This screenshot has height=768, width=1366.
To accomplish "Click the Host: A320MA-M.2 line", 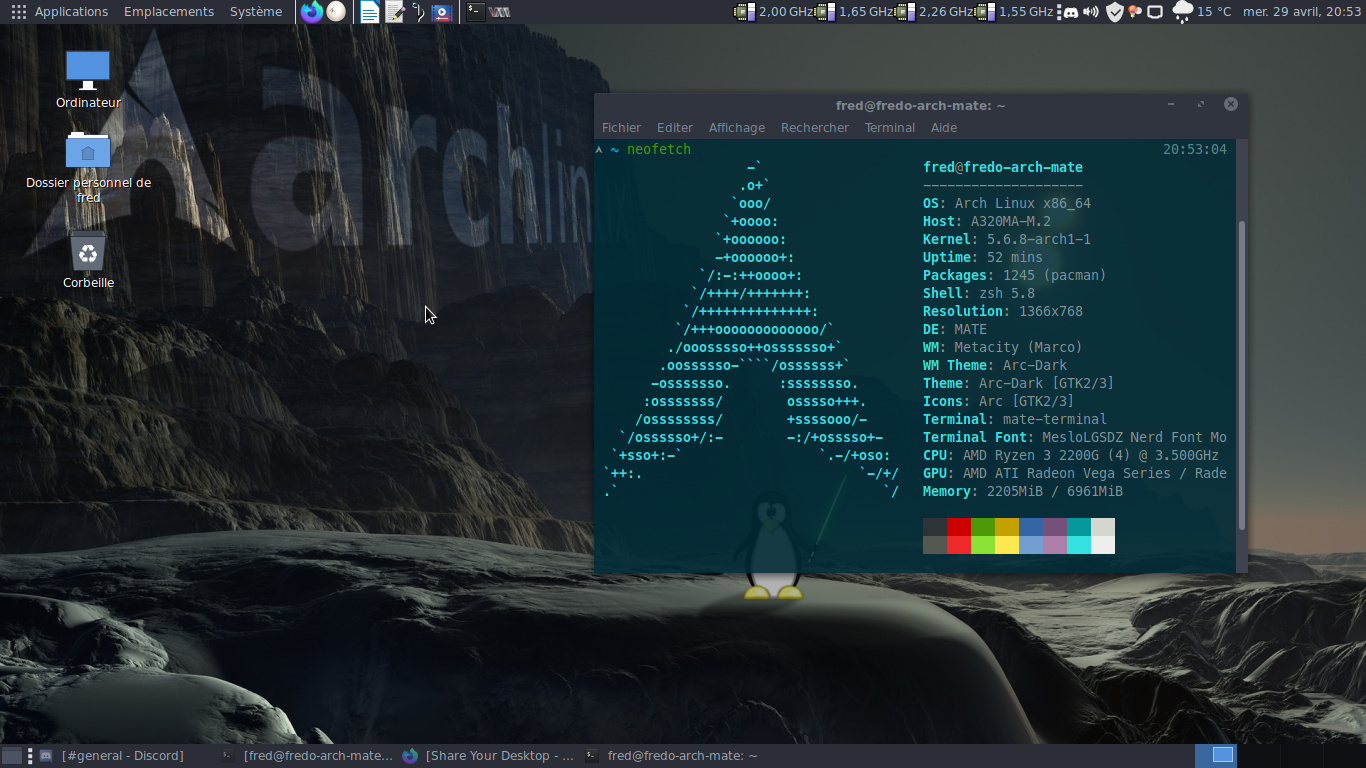I will point(987,221).
